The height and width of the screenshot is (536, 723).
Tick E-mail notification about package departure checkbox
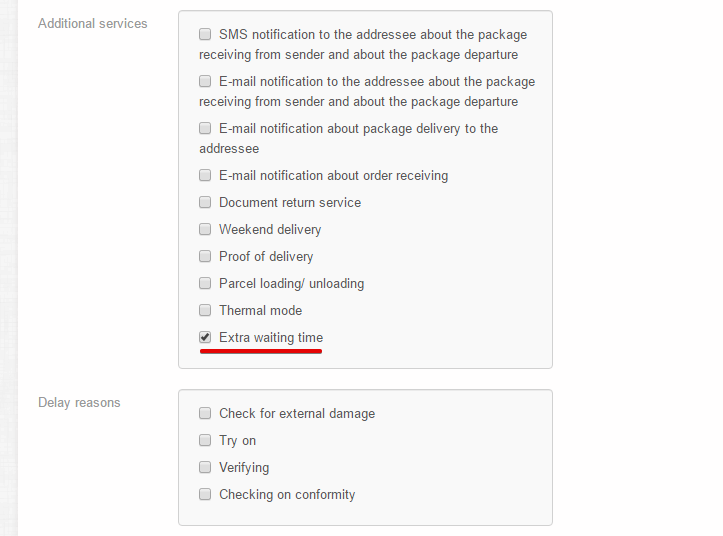[x=205, y=81]
